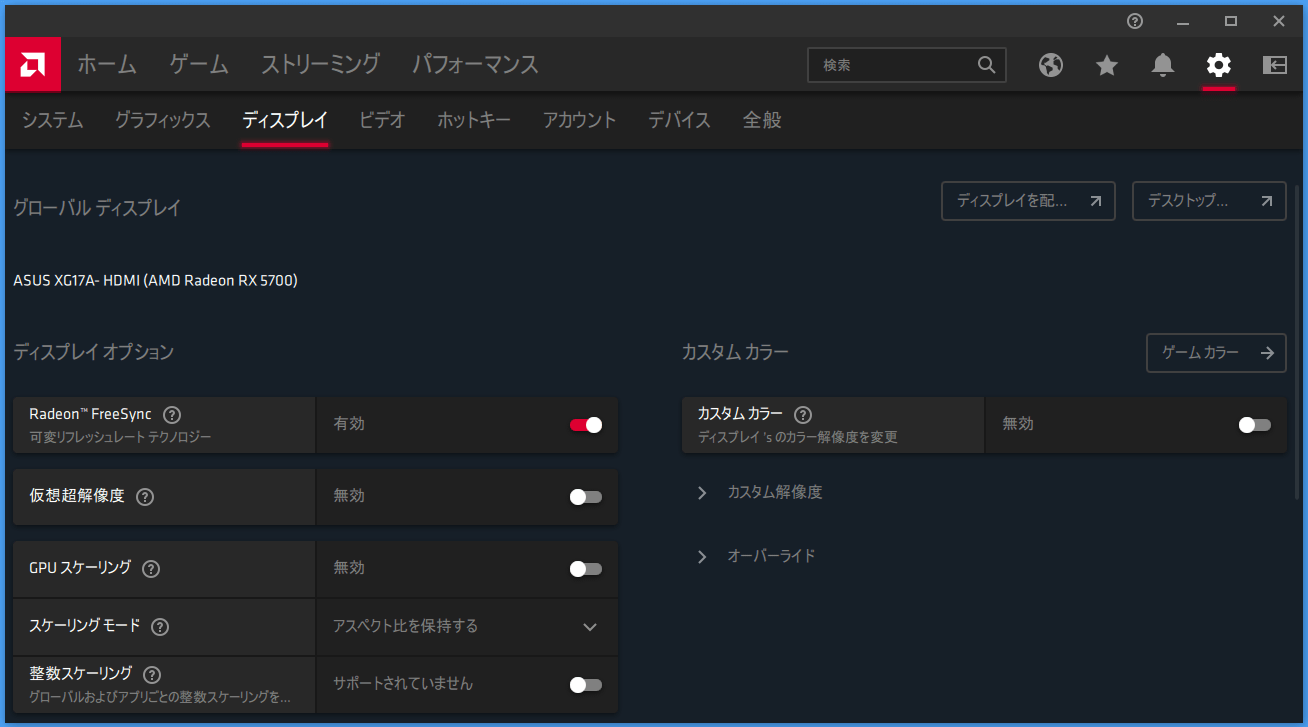This screenshot has width=1308, height=727.
Task: Switch to アカウント tab
Action: (580, 120)
